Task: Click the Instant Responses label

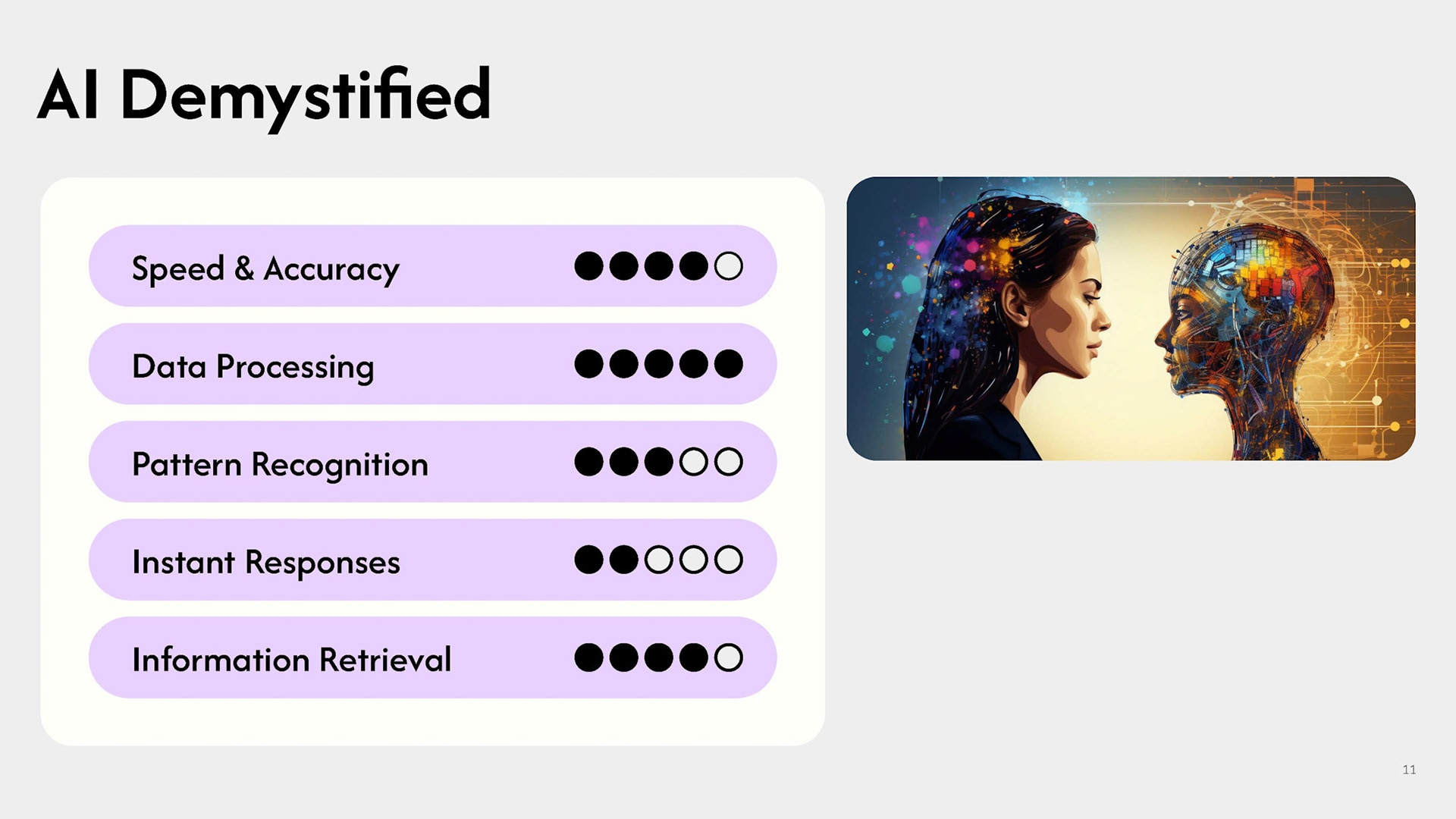Action: pos(265,563)
